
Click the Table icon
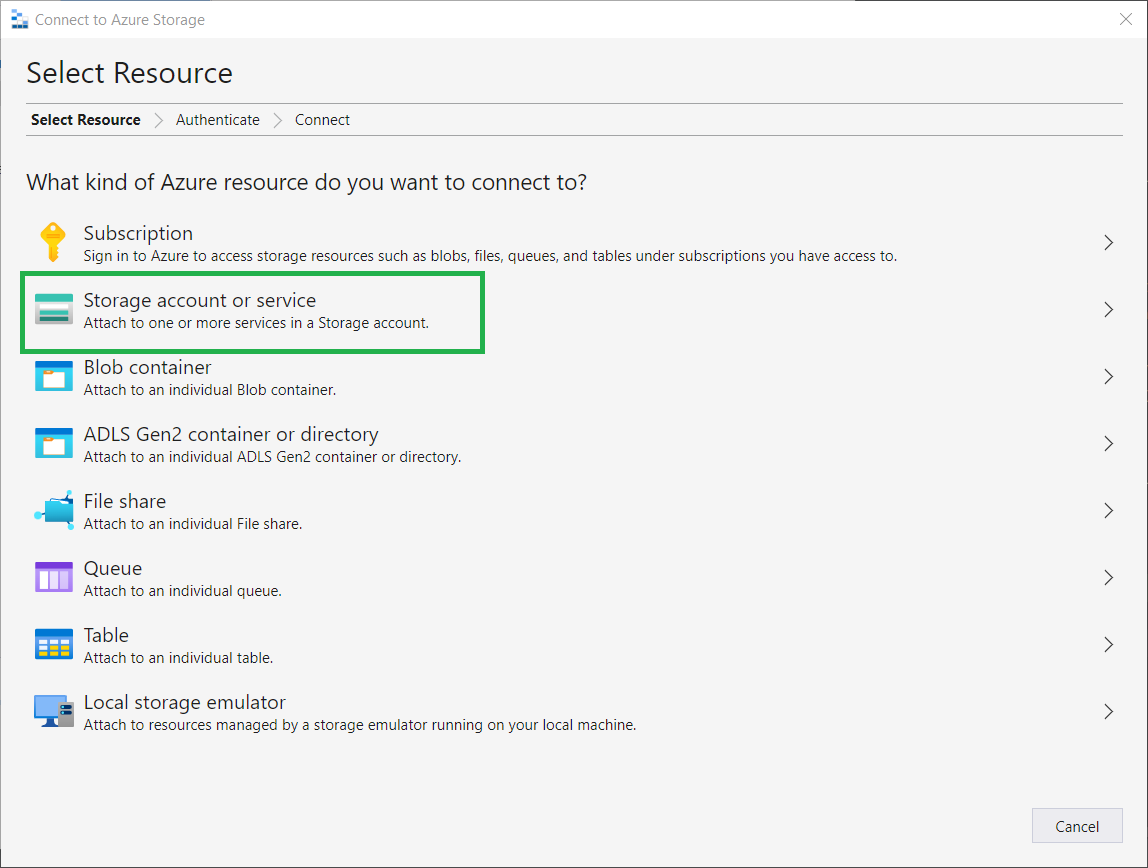tap(53, 644)
